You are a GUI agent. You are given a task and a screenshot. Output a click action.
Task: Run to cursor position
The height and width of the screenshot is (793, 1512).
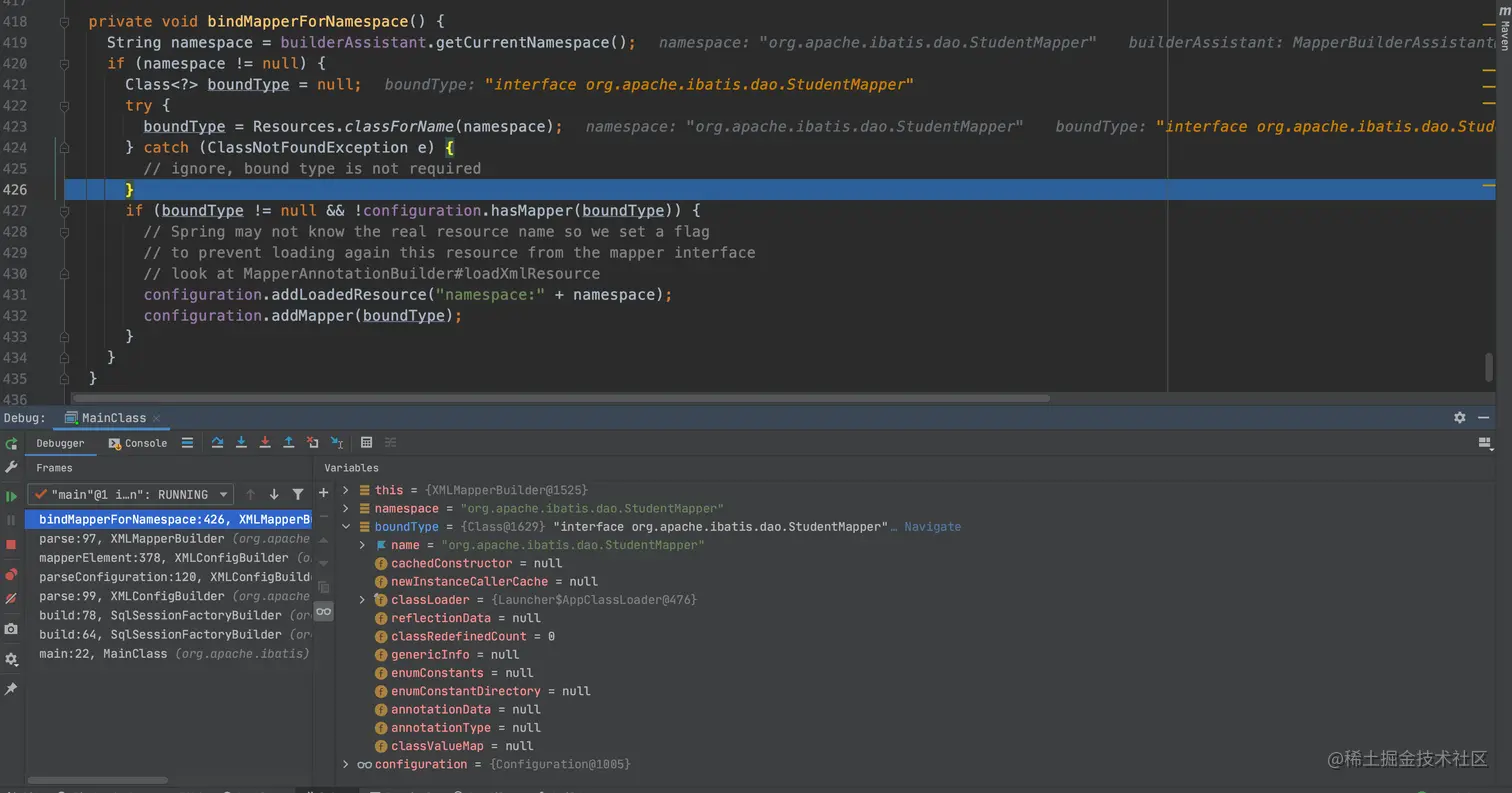point(337,443)
